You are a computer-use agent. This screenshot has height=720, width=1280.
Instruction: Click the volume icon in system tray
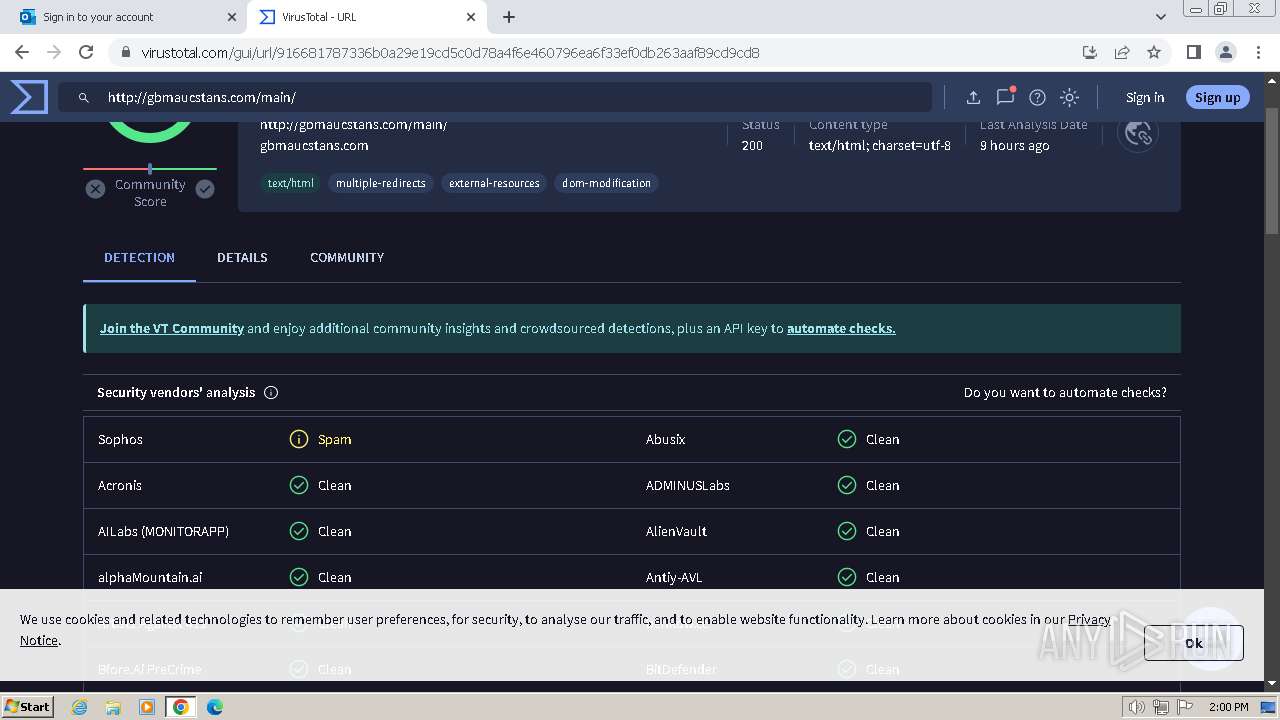(1137, 707)
